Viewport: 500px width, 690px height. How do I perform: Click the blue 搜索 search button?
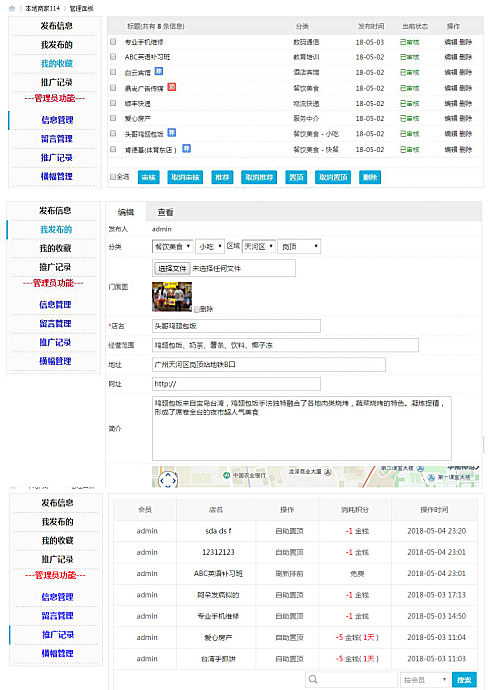point(464,680)
